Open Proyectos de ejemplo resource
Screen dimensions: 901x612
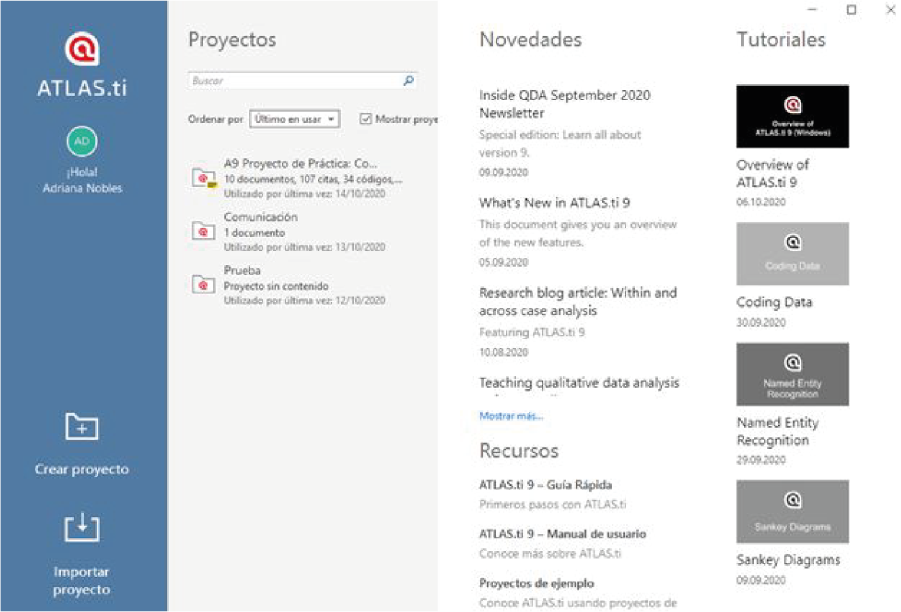(537, 583)
